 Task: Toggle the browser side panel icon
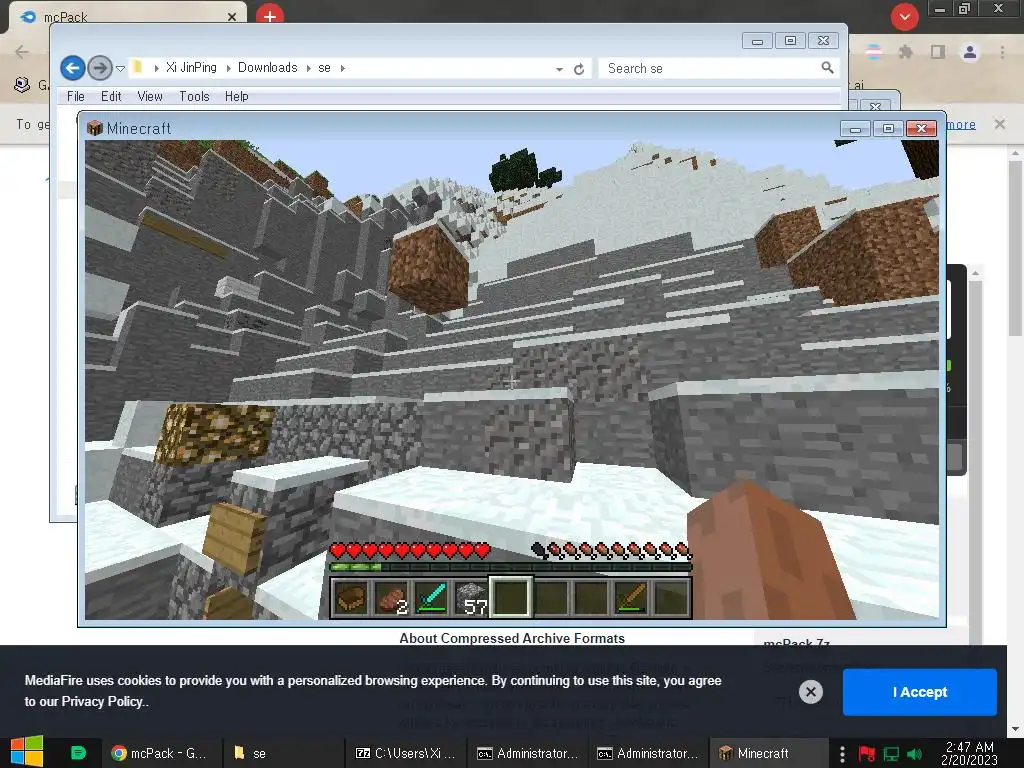click(938, 52)
